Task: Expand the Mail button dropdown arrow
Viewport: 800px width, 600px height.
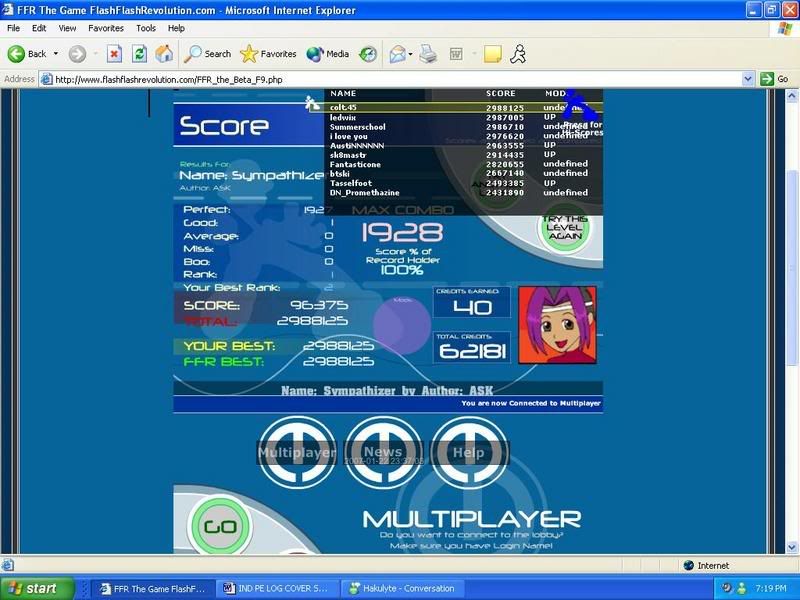Action: click(410, 54)
